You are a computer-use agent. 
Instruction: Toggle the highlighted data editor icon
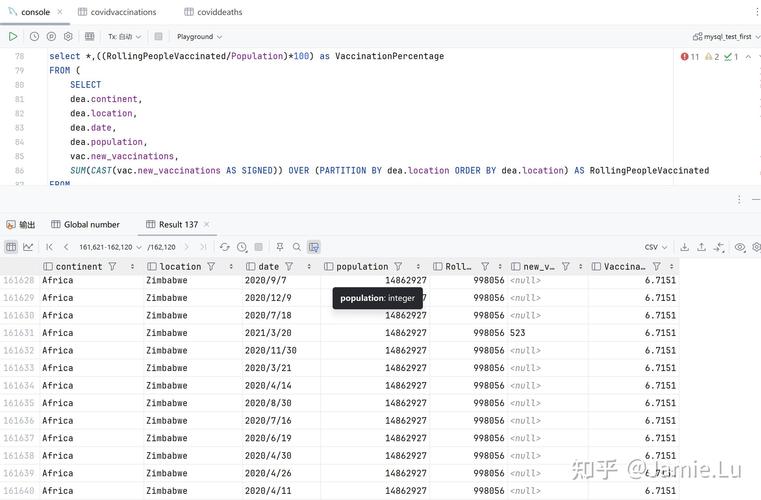point(314,247)
